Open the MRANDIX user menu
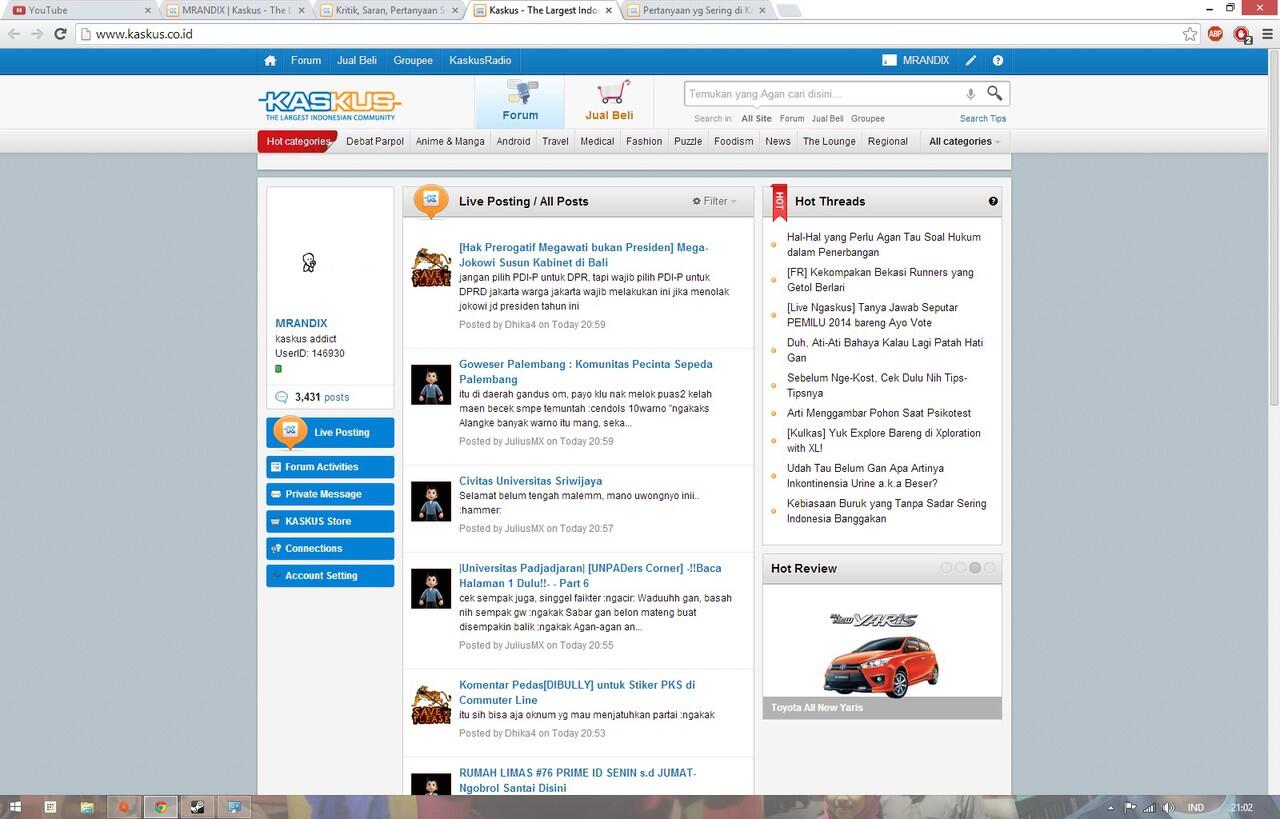The height and width of the screenshot is (819, 1280). click(x=915, y=61)
